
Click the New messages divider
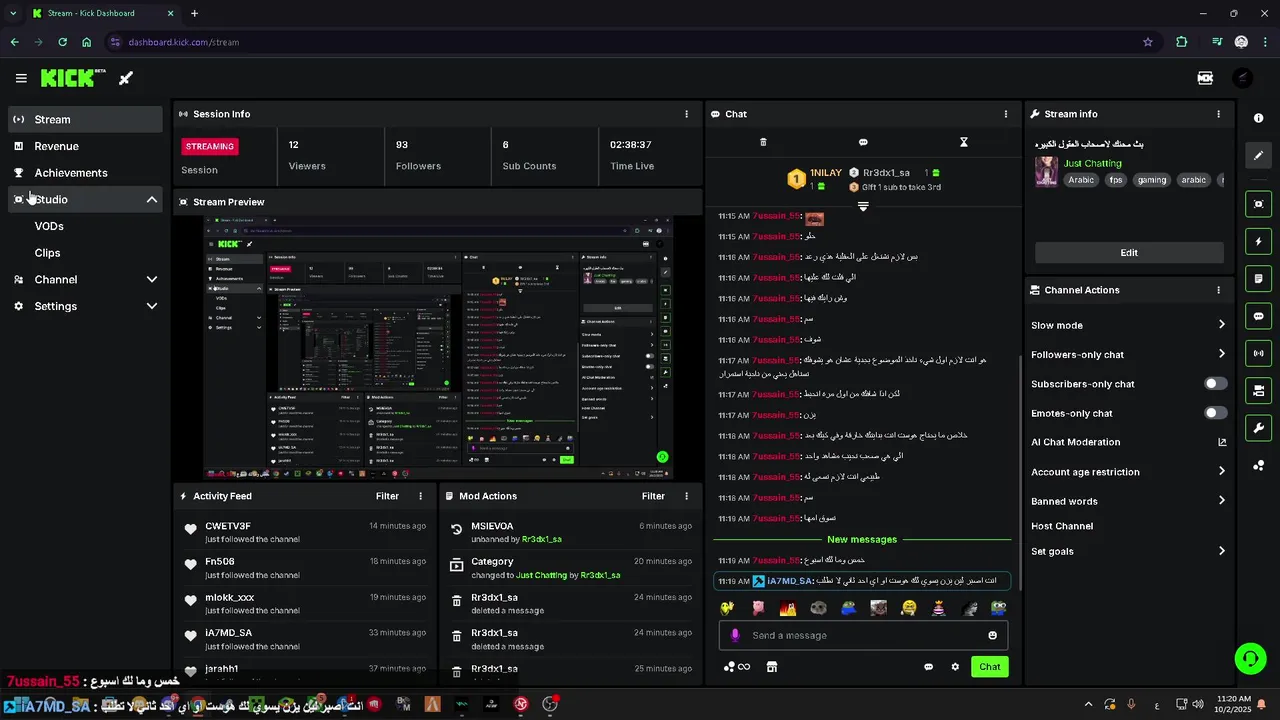[862, 540]
